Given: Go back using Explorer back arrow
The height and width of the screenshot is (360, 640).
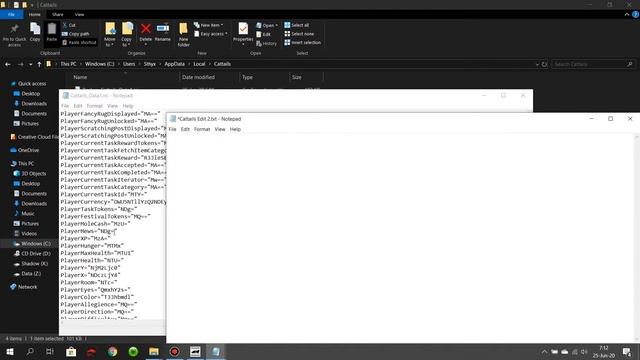Looking at the screenshot, I should tap(8, 64).
